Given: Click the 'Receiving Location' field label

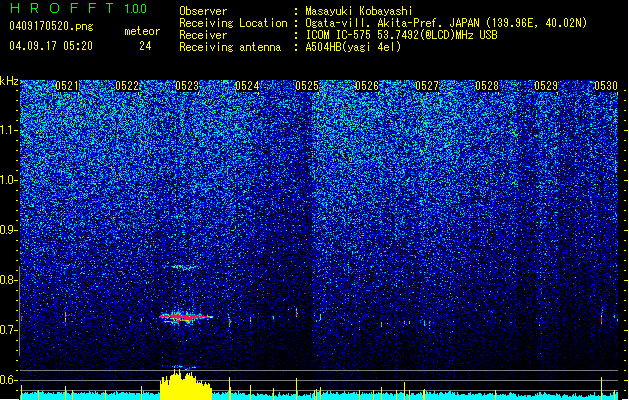Looking at the screenshot, I should 233,23.
